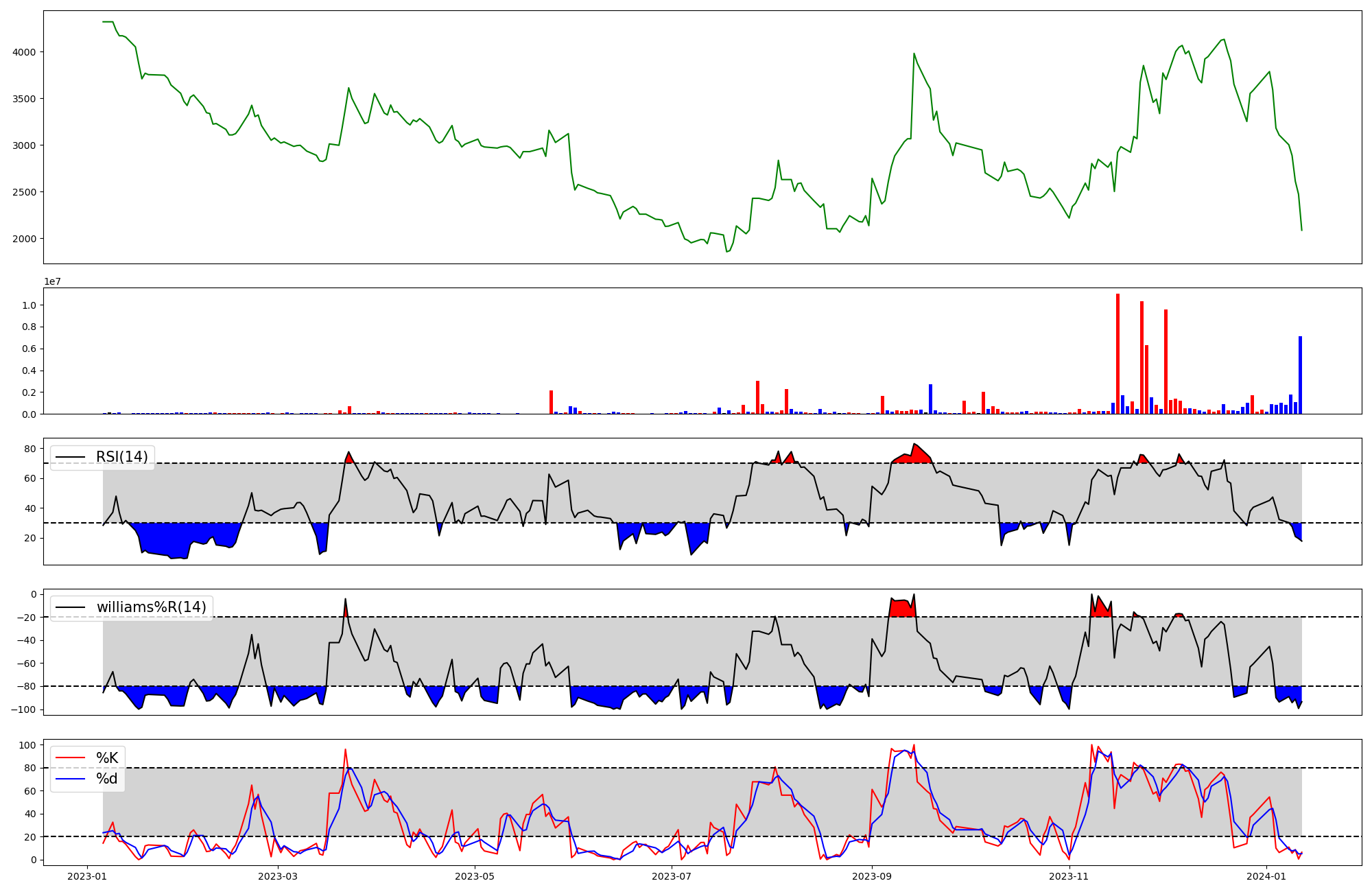The image size is (1372, 892).
Task: Click the 2024-01 x-axis date label
Action: pyautogui.click(x=1266, y=876)
